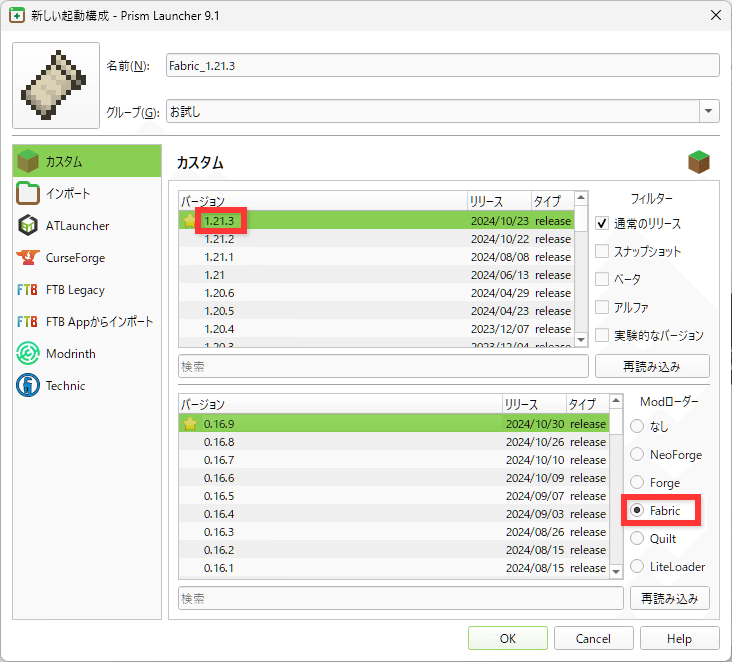Click the instance icon picker button
The image size is (732, 662).
56,85
